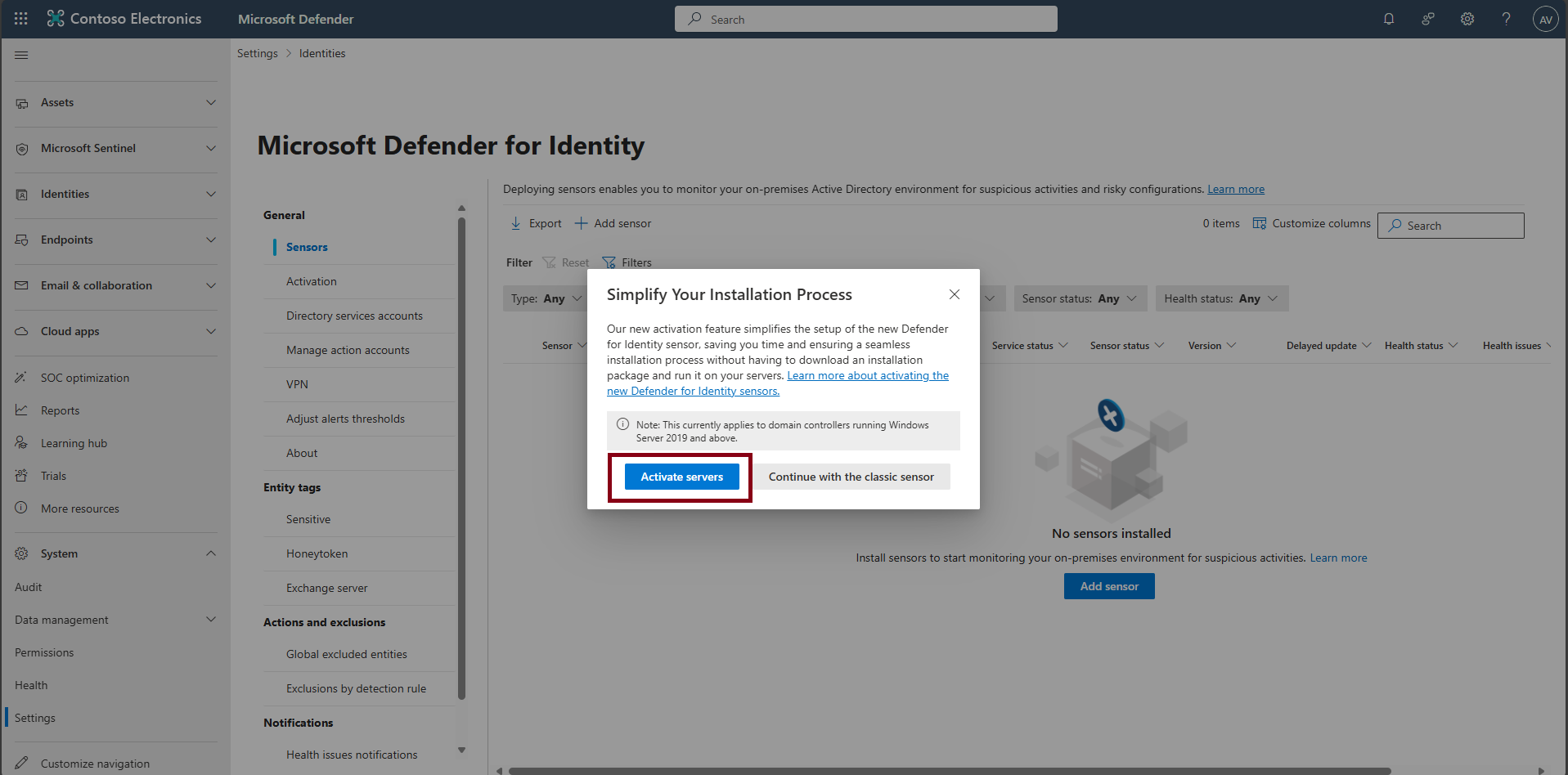1568x775 pixels.
Task: Open the activating new sensors learn-more link
Action: click(x=778, y=383)
